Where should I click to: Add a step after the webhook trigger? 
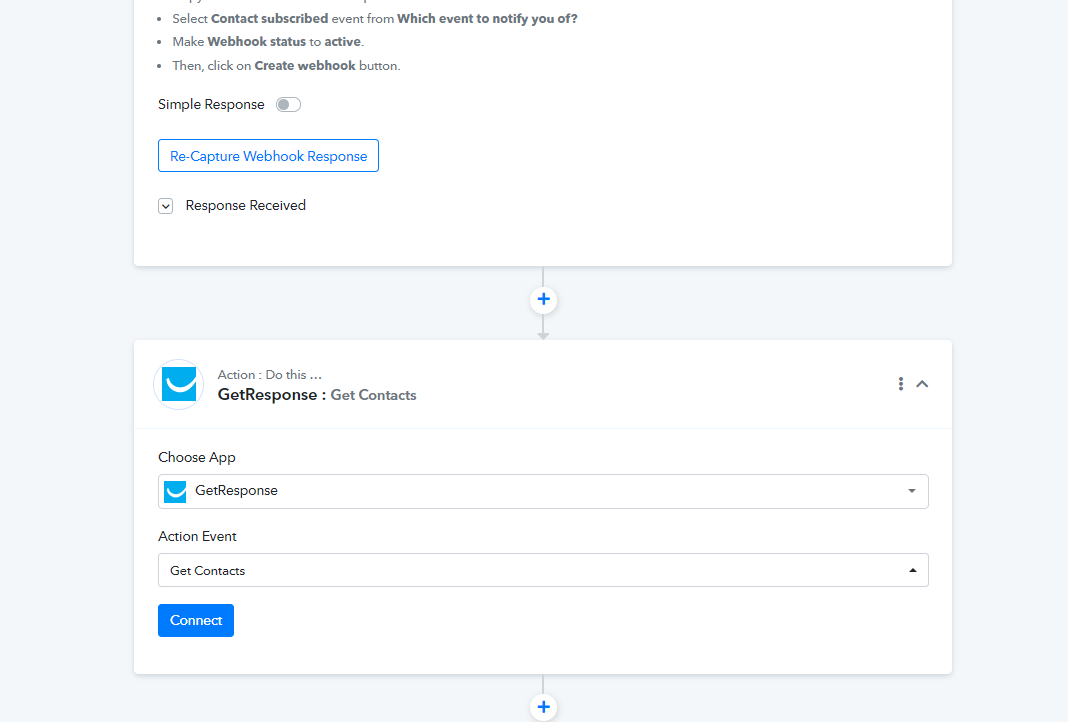544,300
